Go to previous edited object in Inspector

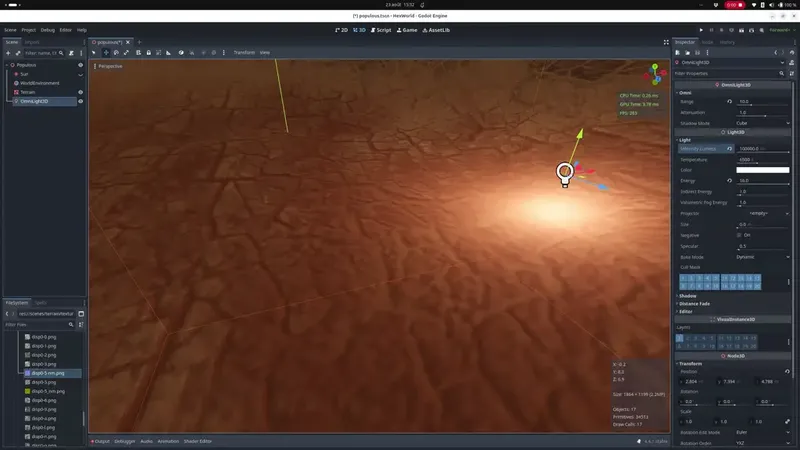click(776, 53)
